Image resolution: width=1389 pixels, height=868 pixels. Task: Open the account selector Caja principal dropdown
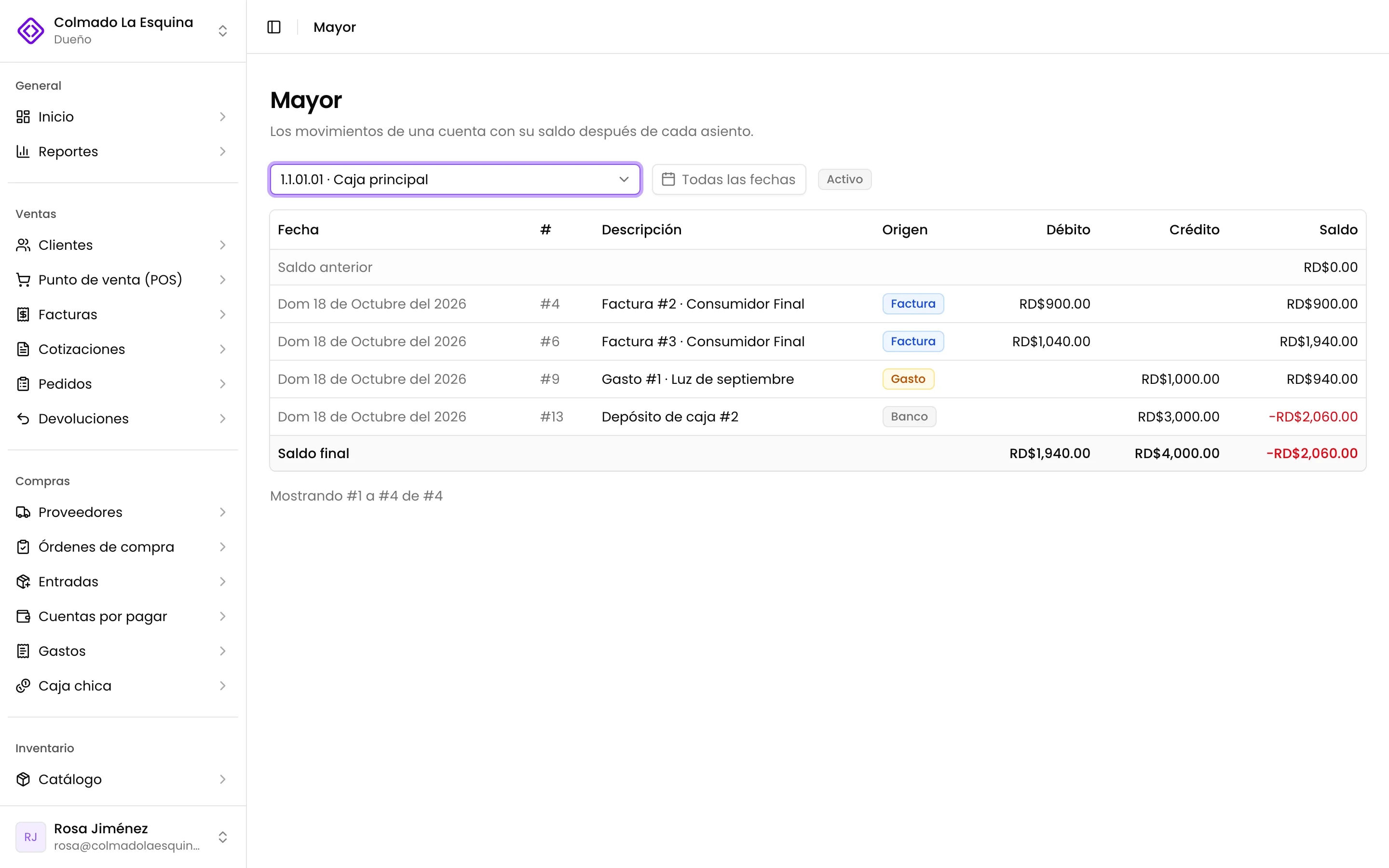tap(455, 179)
